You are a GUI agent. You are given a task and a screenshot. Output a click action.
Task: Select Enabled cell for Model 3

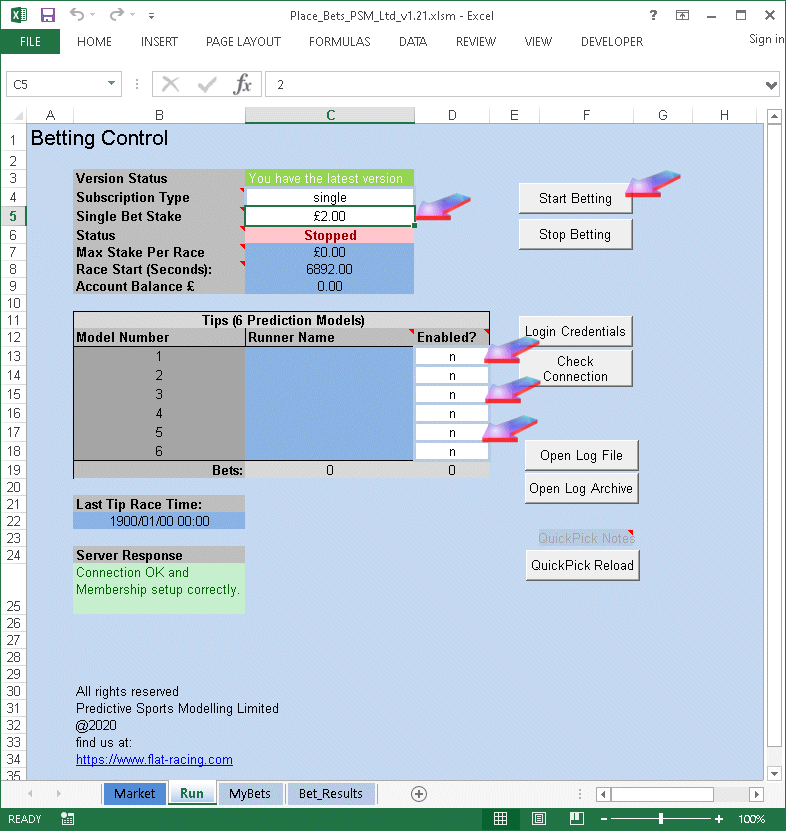pos(452,394)
